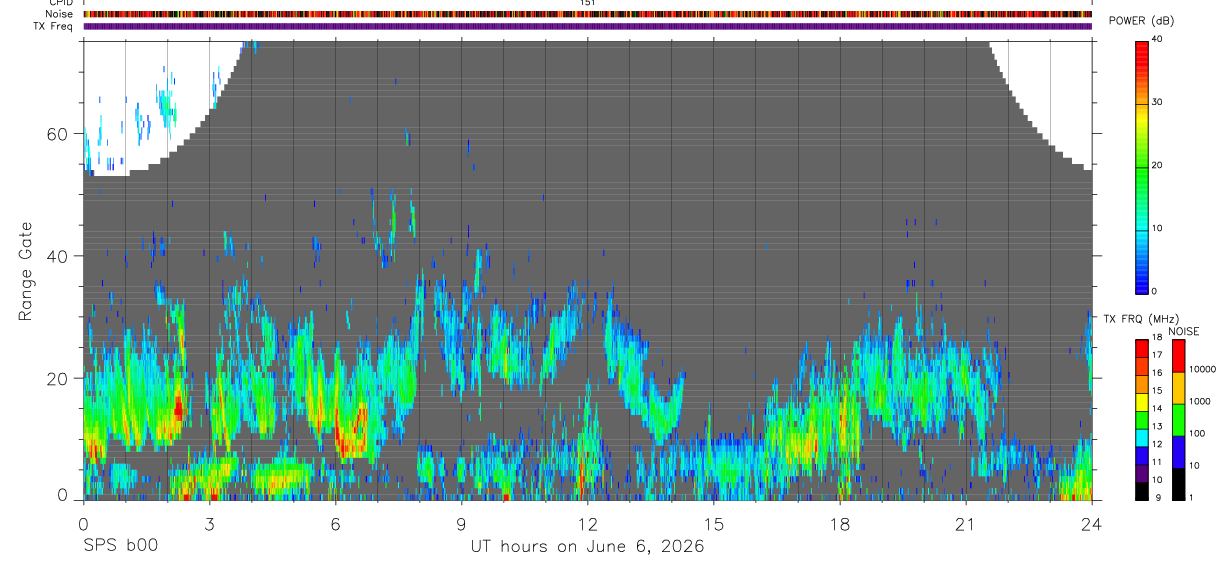1228x567 pixels.
Task: Click the UT hours on June 6, 2026 title
Action: (587, 547)
